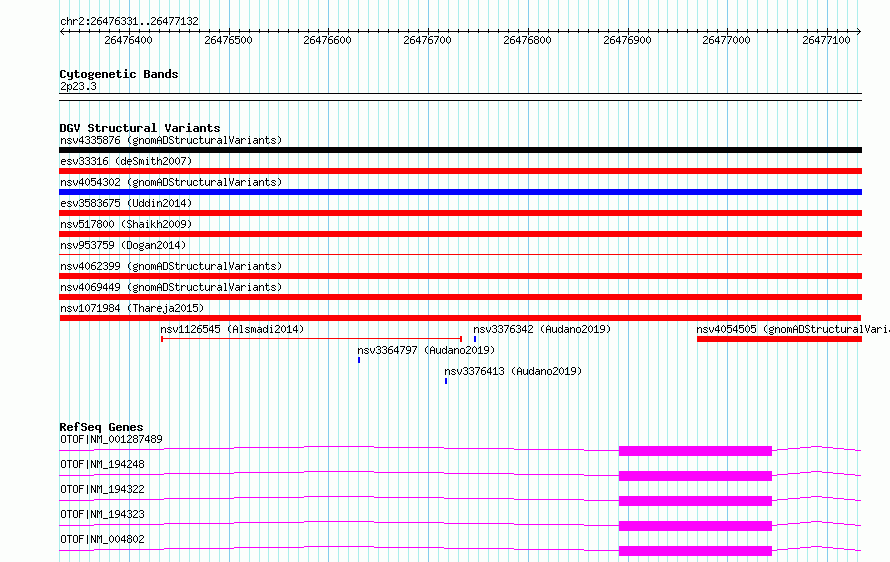This screenshot has width=890, height=562.
Task: Open nsv4054505 variant label
Action: (x=793, y=329)
